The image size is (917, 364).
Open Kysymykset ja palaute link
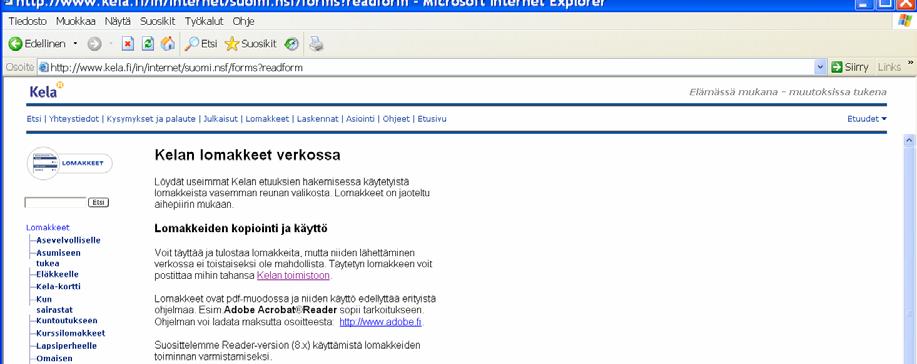click(151, 119)
